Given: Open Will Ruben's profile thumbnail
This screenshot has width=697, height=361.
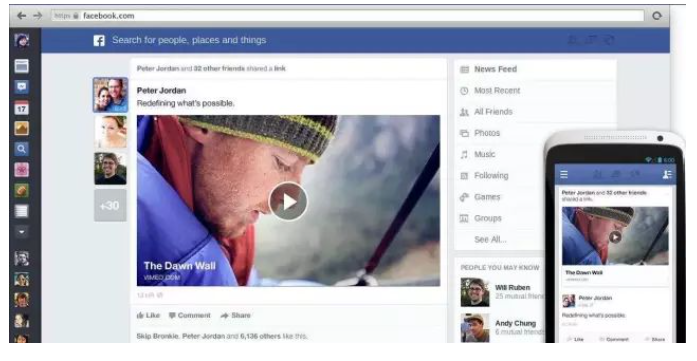Looking at the screenshot, I should coord(475,292).
